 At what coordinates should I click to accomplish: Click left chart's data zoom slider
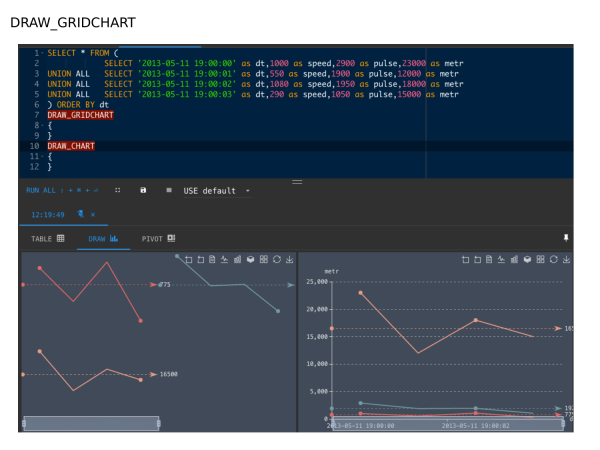point(91,423)
